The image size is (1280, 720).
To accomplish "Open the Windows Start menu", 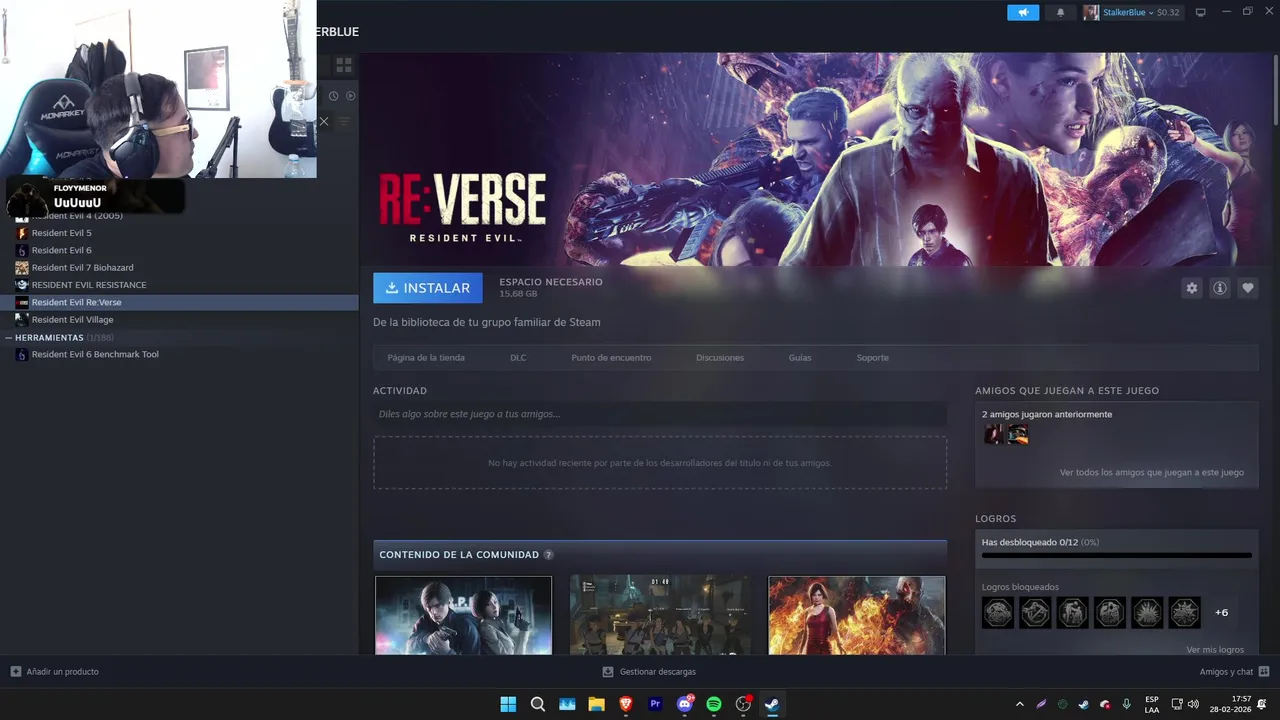I will click(508, 704).
